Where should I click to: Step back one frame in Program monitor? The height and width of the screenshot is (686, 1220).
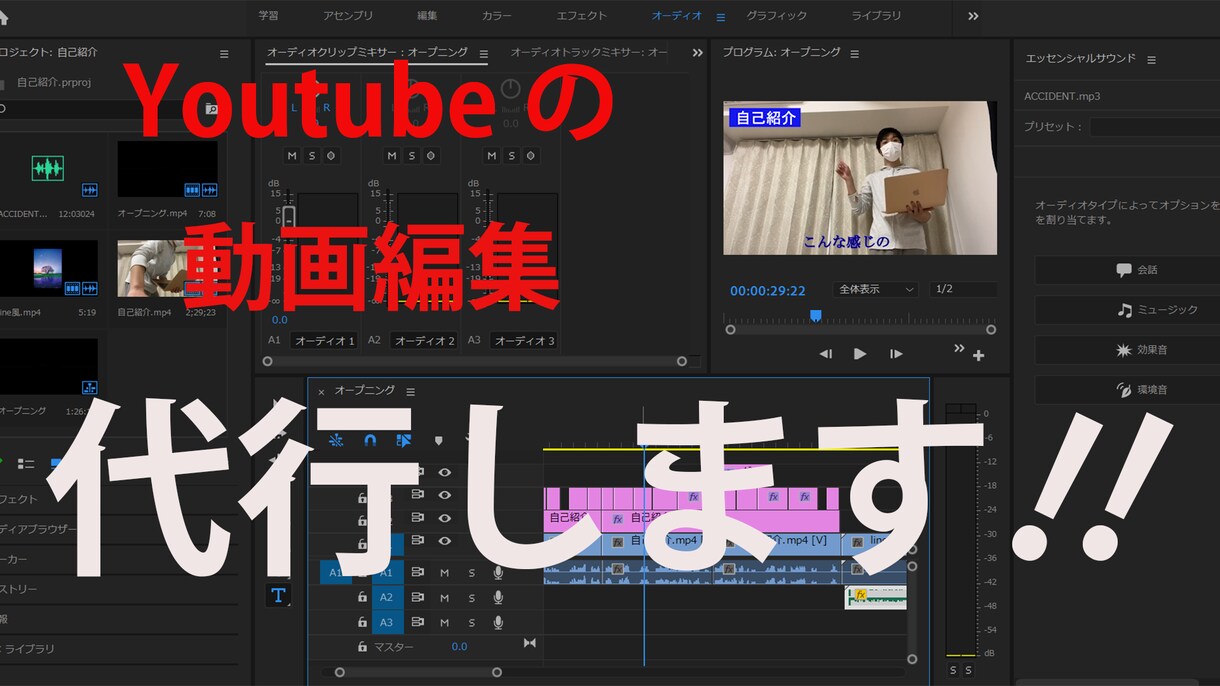825,353
